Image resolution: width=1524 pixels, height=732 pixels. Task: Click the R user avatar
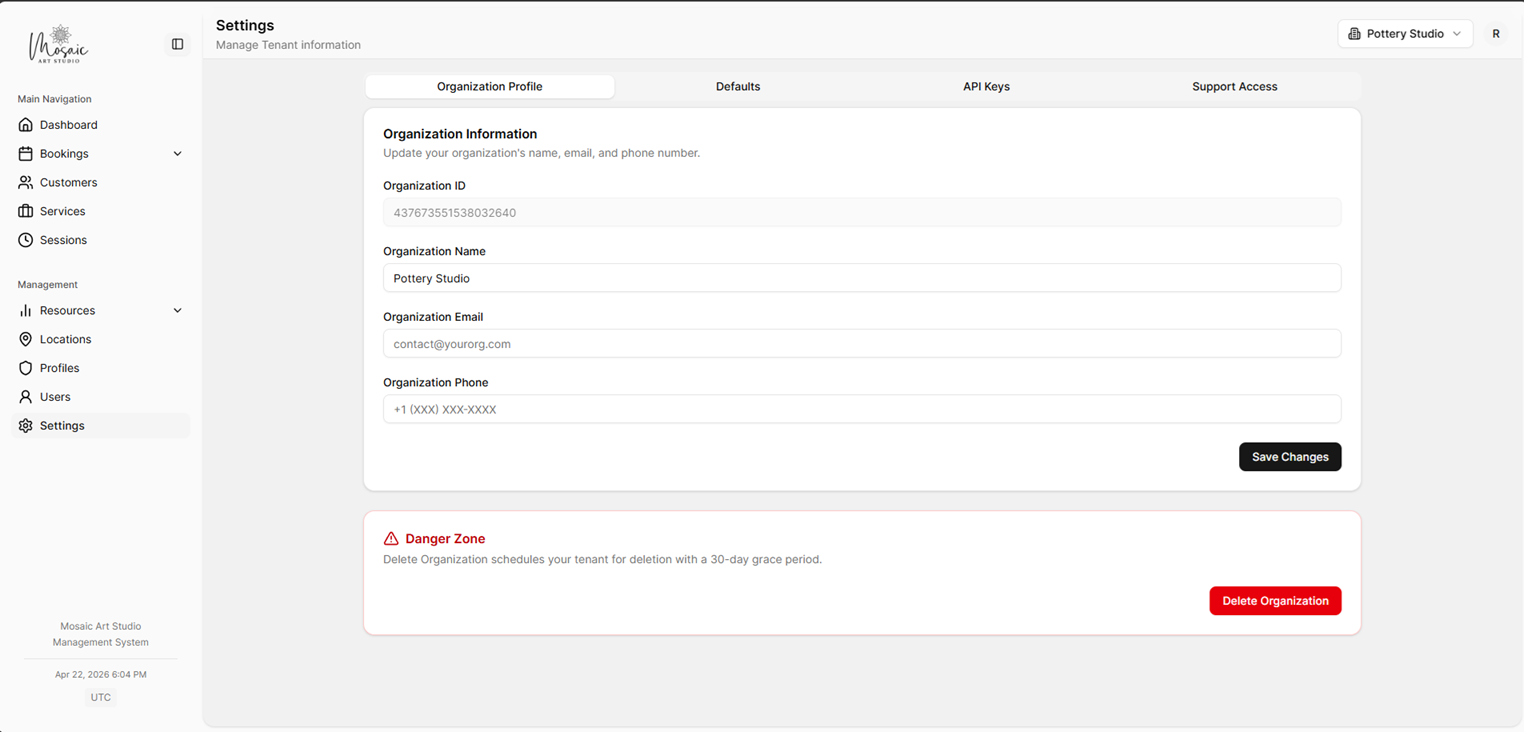tap(1496, 33)
